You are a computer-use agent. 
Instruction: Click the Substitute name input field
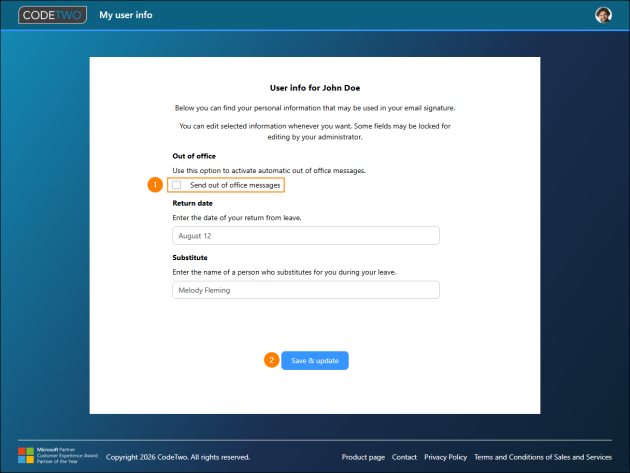pos(306,290)
